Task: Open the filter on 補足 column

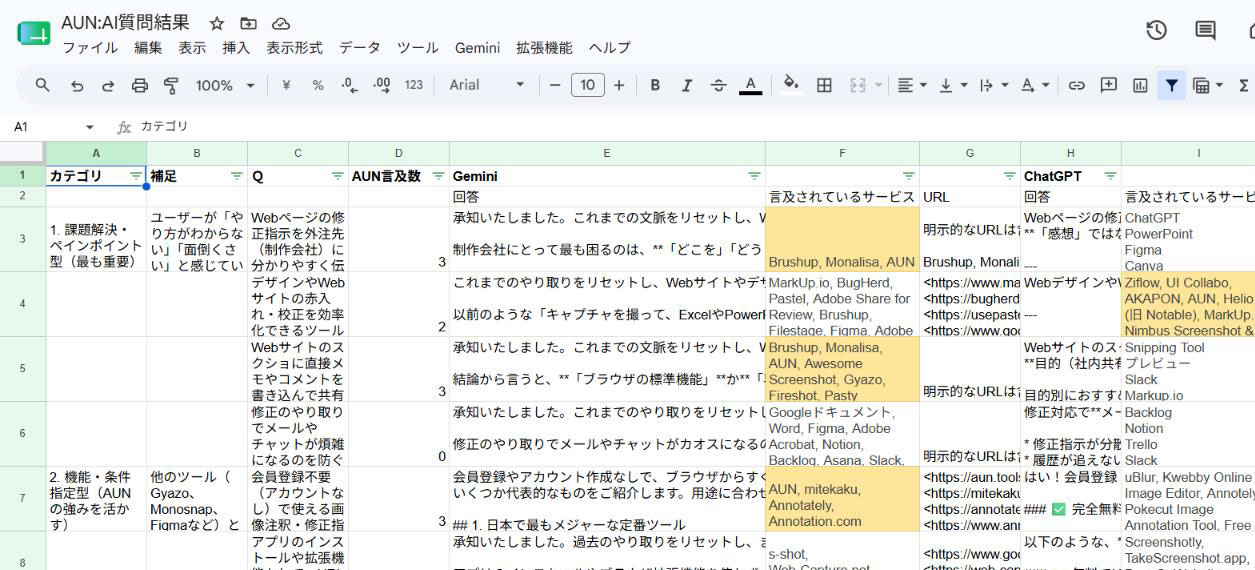Action: tap(237, 176)
